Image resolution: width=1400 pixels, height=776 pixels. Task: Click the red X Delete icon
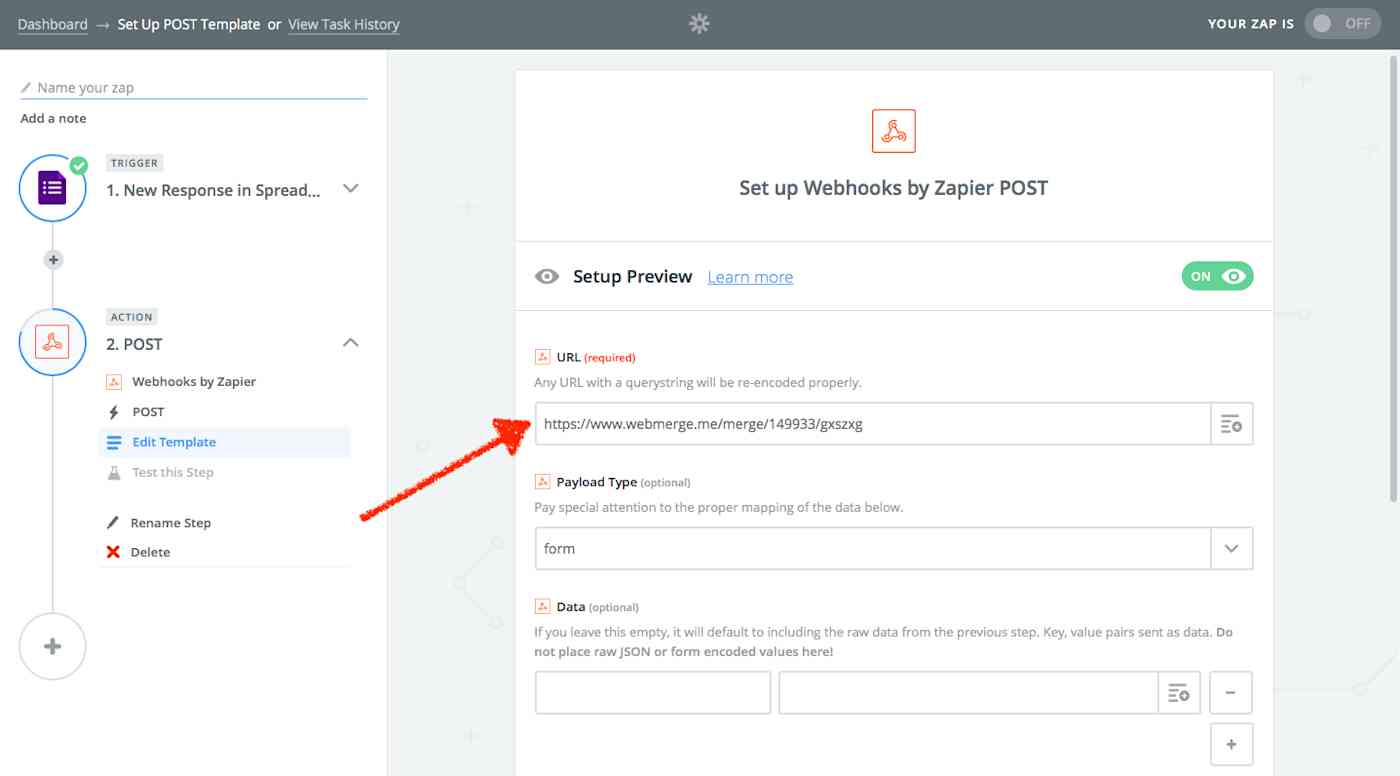[x=113, y=551]
